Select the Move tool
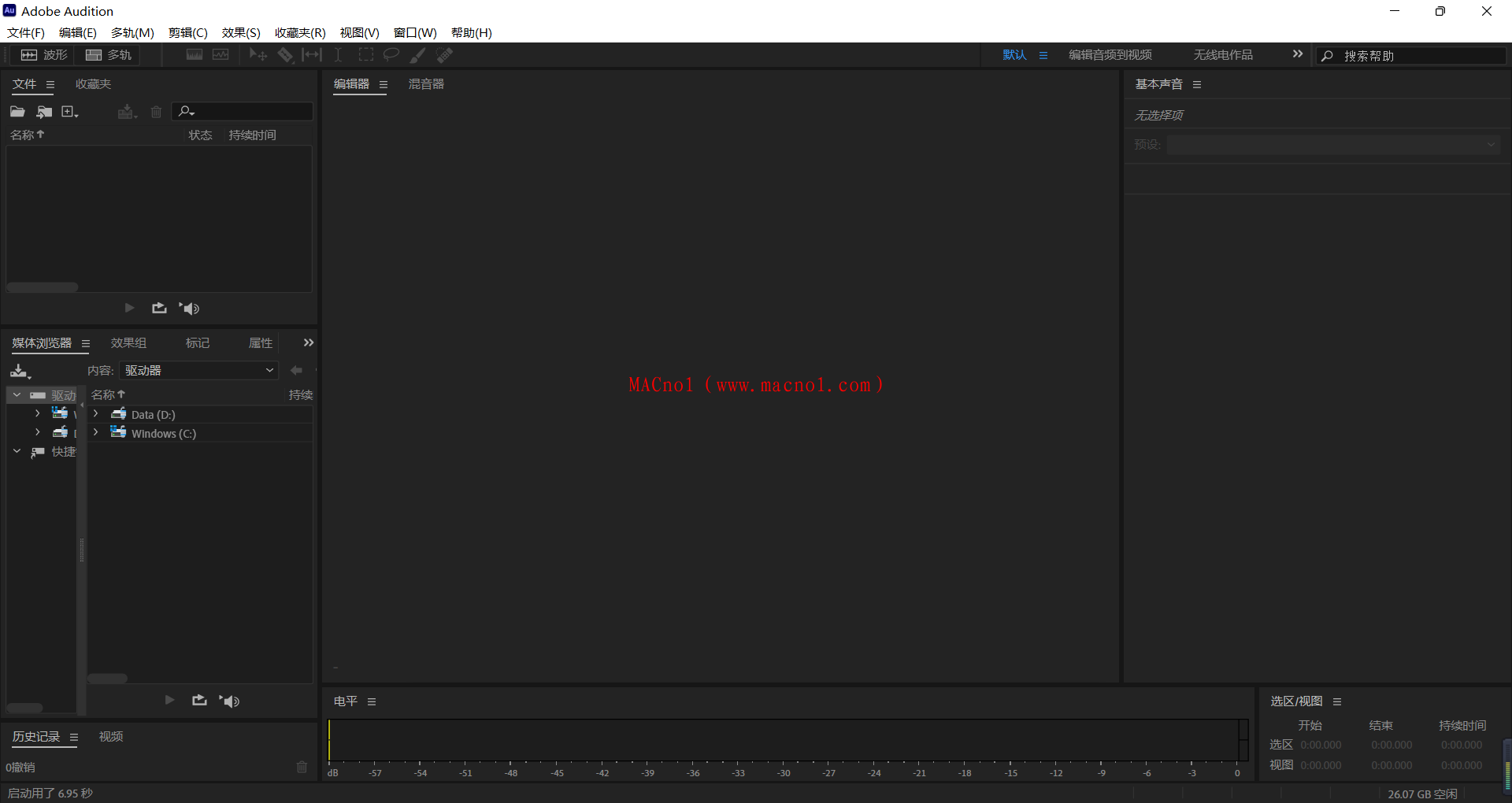The width and height of the screenshot is (1512, 803). (258, 54)
